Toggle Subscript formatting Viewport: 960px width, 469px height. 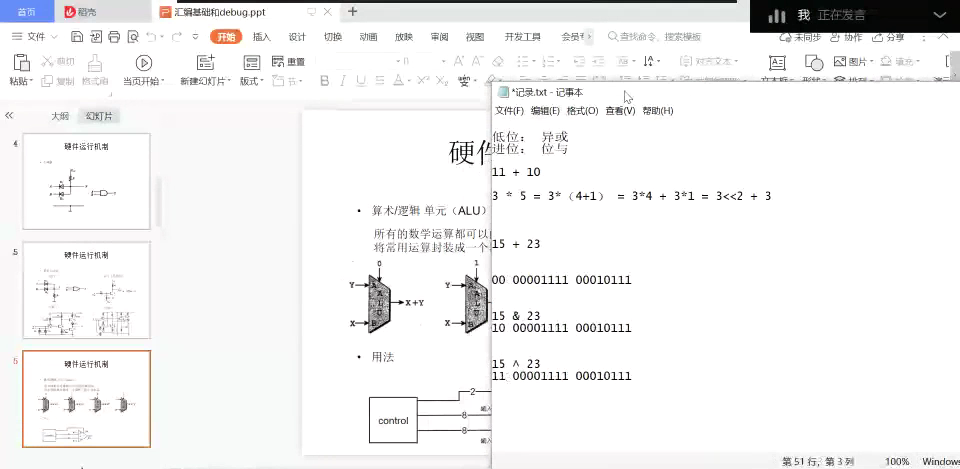[x=442, y=81]
